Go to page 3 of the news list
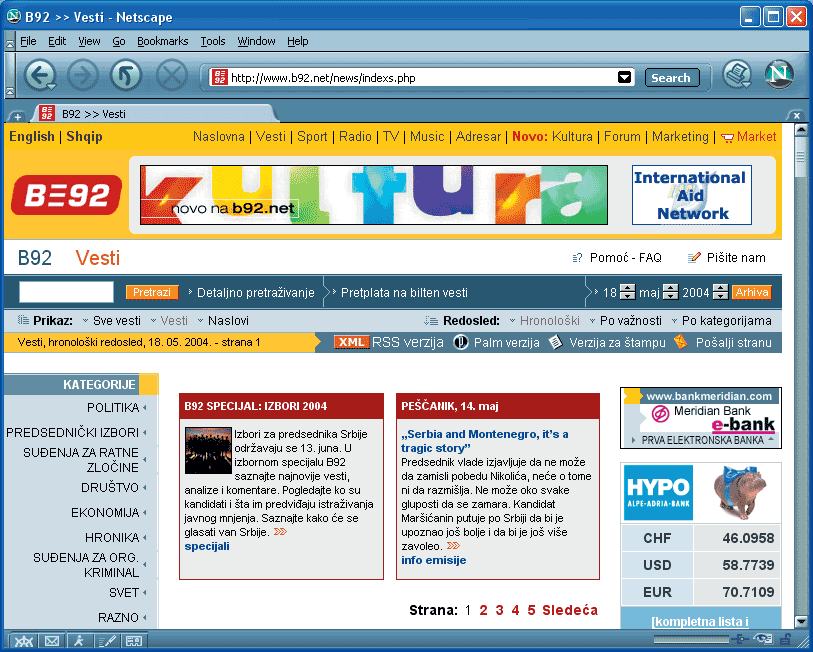The height and width of the screenshot is (652, 813). click(499, 610)
